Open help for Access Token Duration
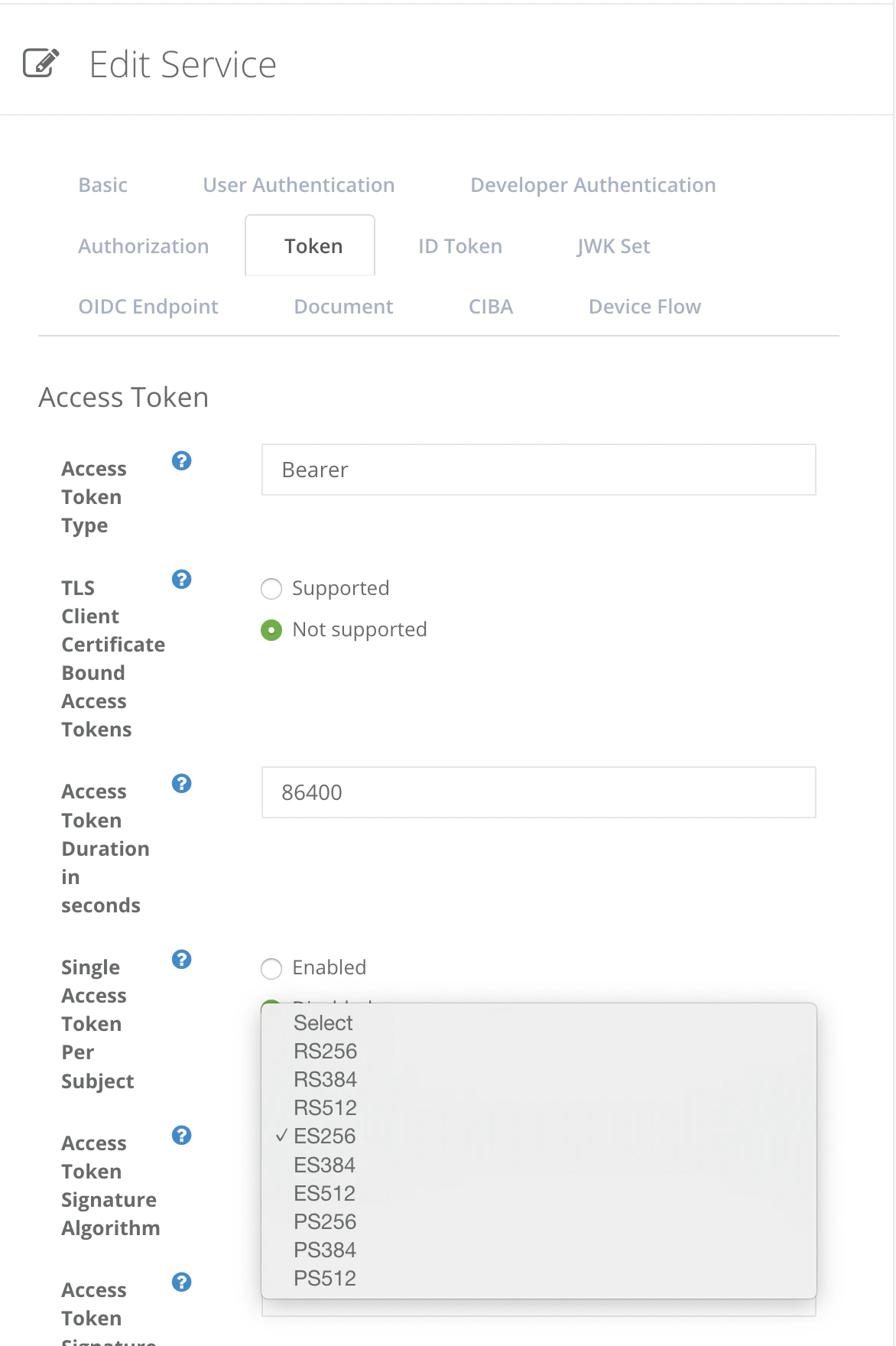This screenshot has width=896, height=1346. click(x=181, y=783)
